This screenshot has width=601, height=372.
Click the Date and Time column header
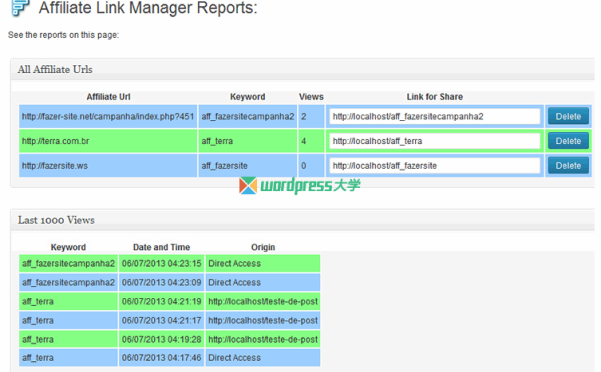[161, 247]
